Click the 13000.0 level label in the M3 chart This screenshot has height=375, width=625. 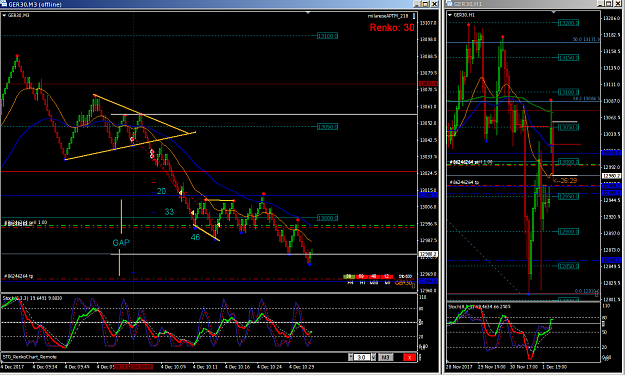(x=328, y=218)
